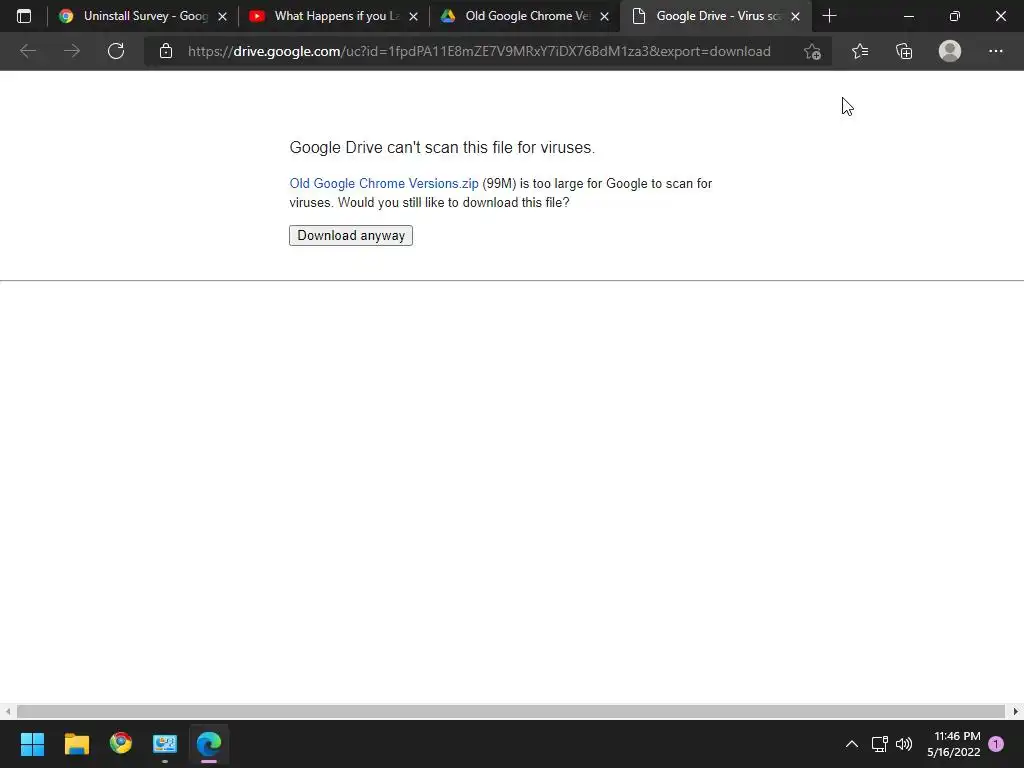The height and width of the screenshot is (768, 1024).
Task: Restore down the Edge window
Action: [955, 16]
